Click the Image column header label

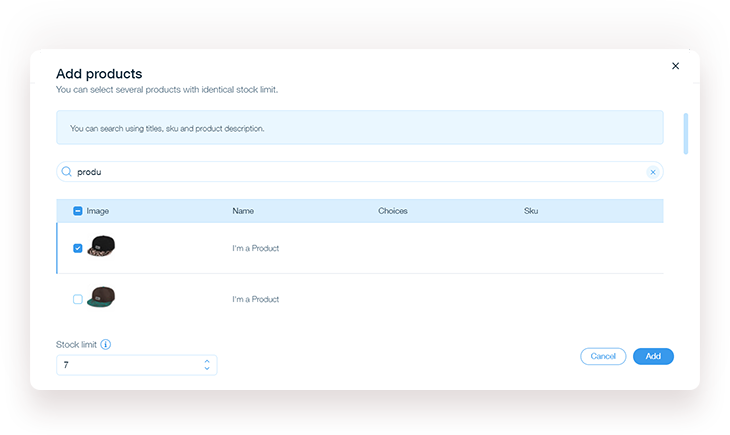pos(97,211)
